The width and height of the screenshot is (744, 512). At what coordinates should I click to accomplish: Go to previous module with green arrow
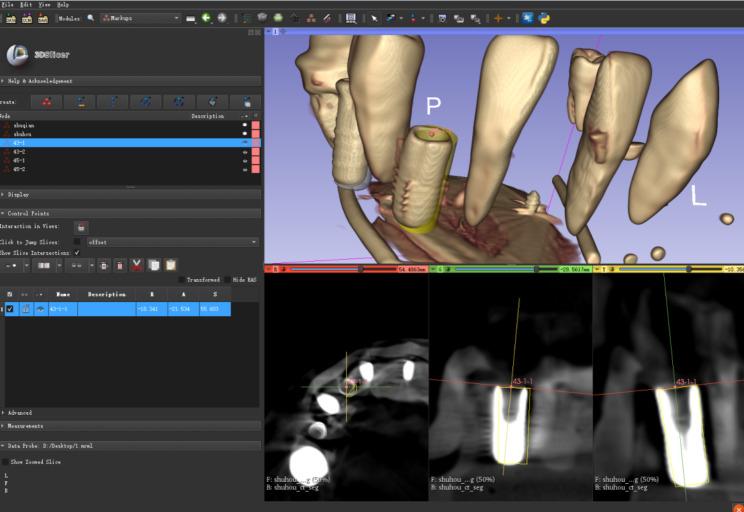click(x=206, y=18)
